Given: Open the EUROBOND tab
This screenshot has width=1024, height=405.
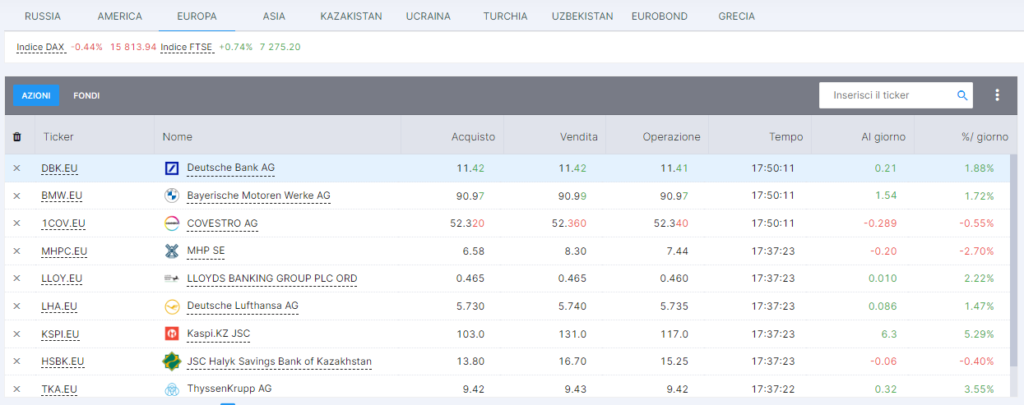Looking at the screenshot, I should click(660, 16).
